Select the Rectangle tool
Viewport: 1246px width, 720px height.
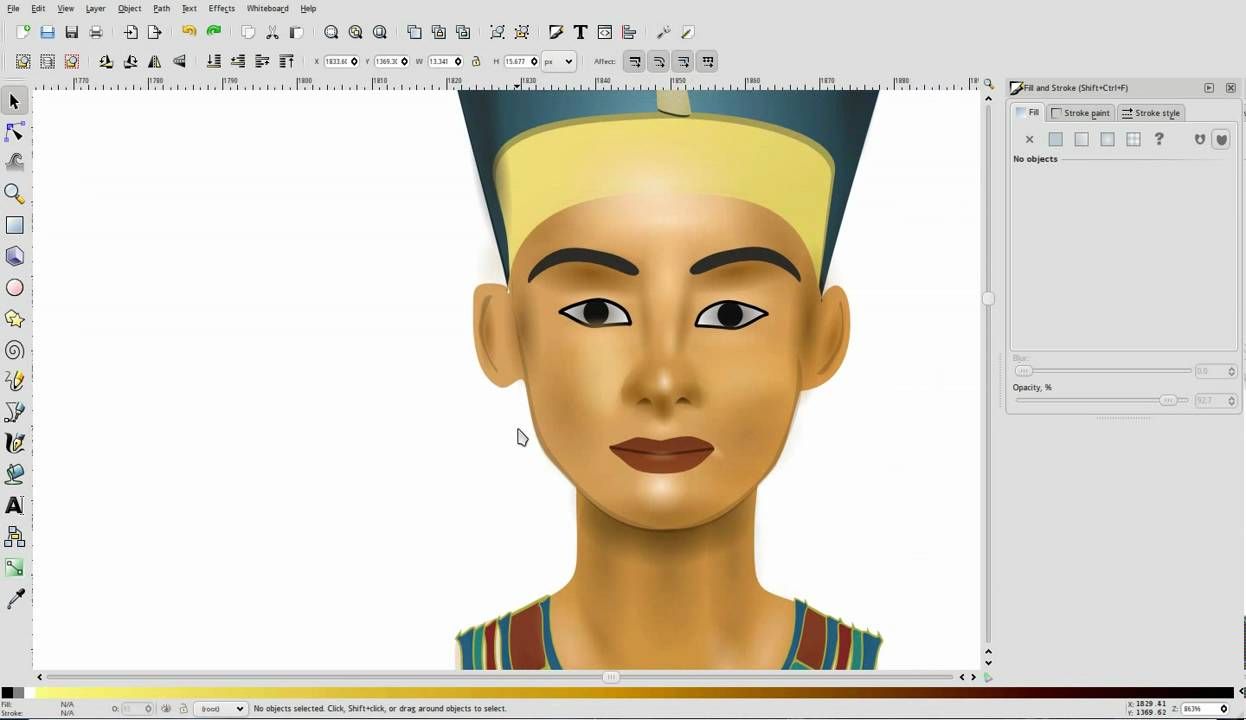click(15, 224)
